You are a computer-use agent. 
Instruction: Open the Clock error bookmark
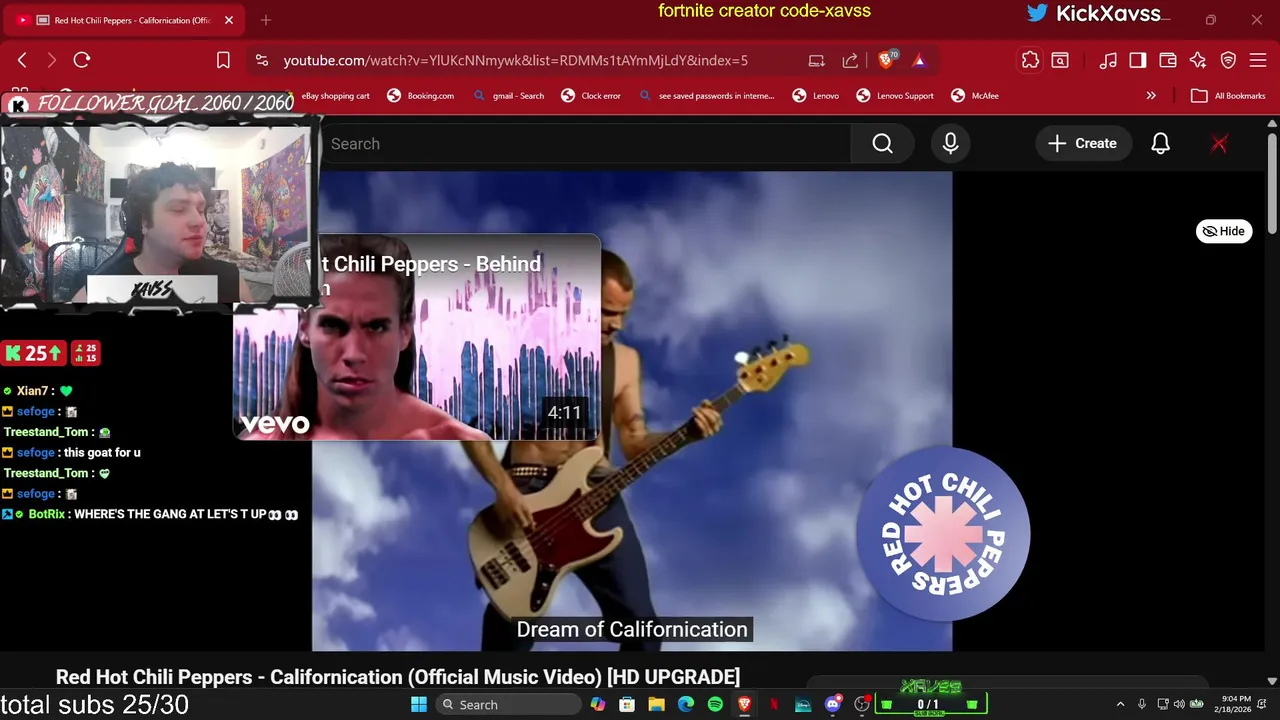[x=591, y=96]
